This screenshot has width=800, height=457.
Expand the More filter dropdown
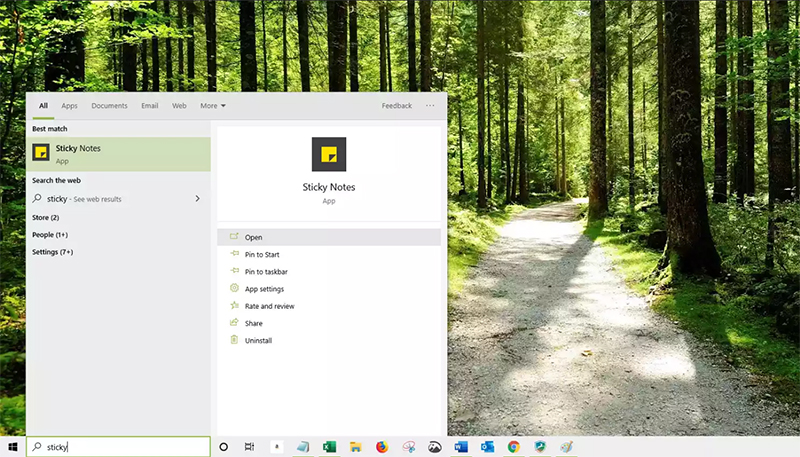pos(212,105)
